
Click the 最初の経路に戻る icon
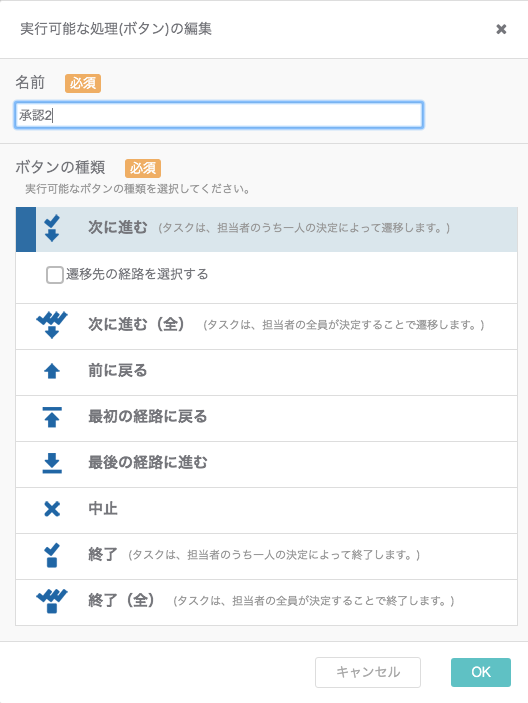[x=52, y=417]
